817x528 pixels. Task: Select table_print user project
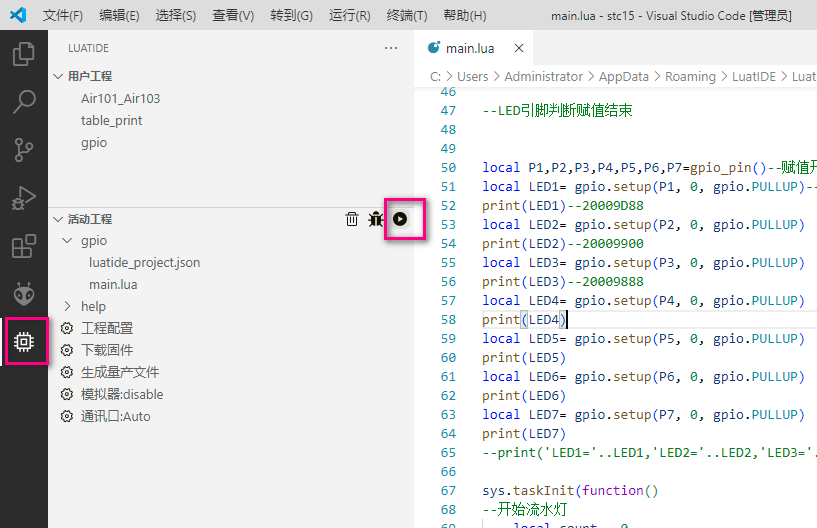[112, 120]
